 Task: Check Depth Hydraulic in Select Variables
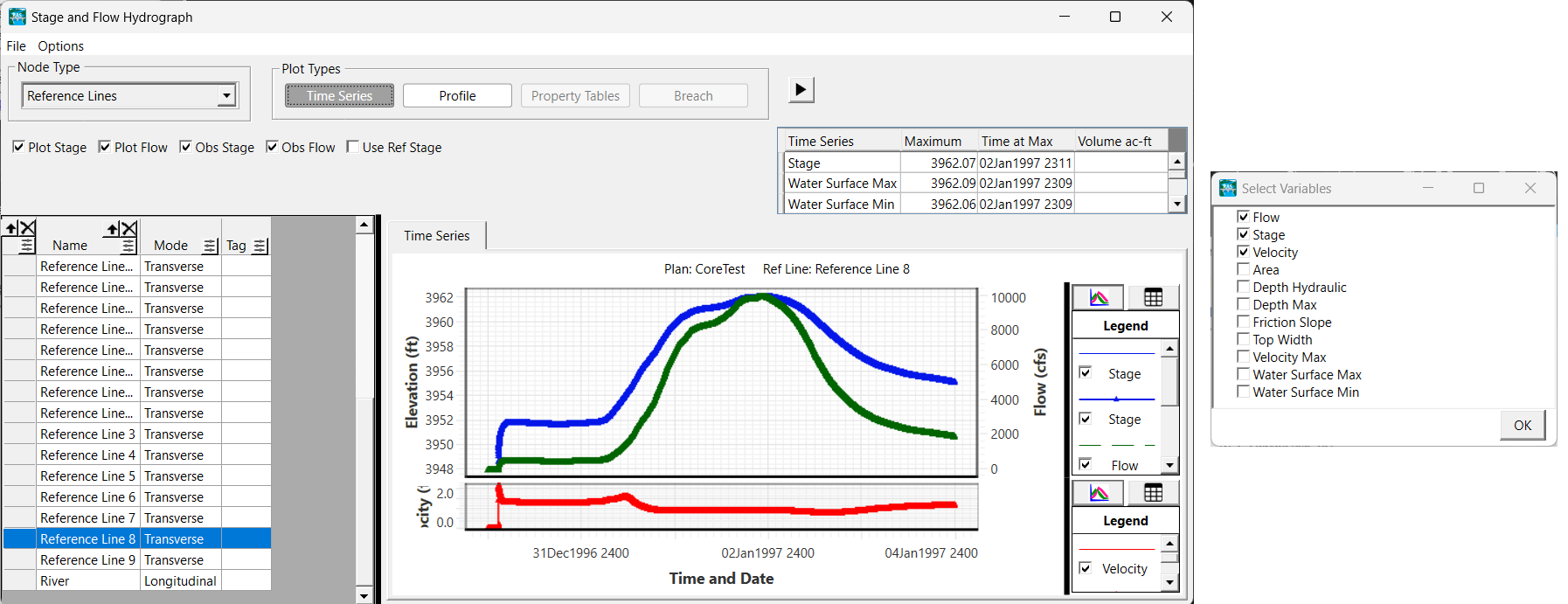1243,287
